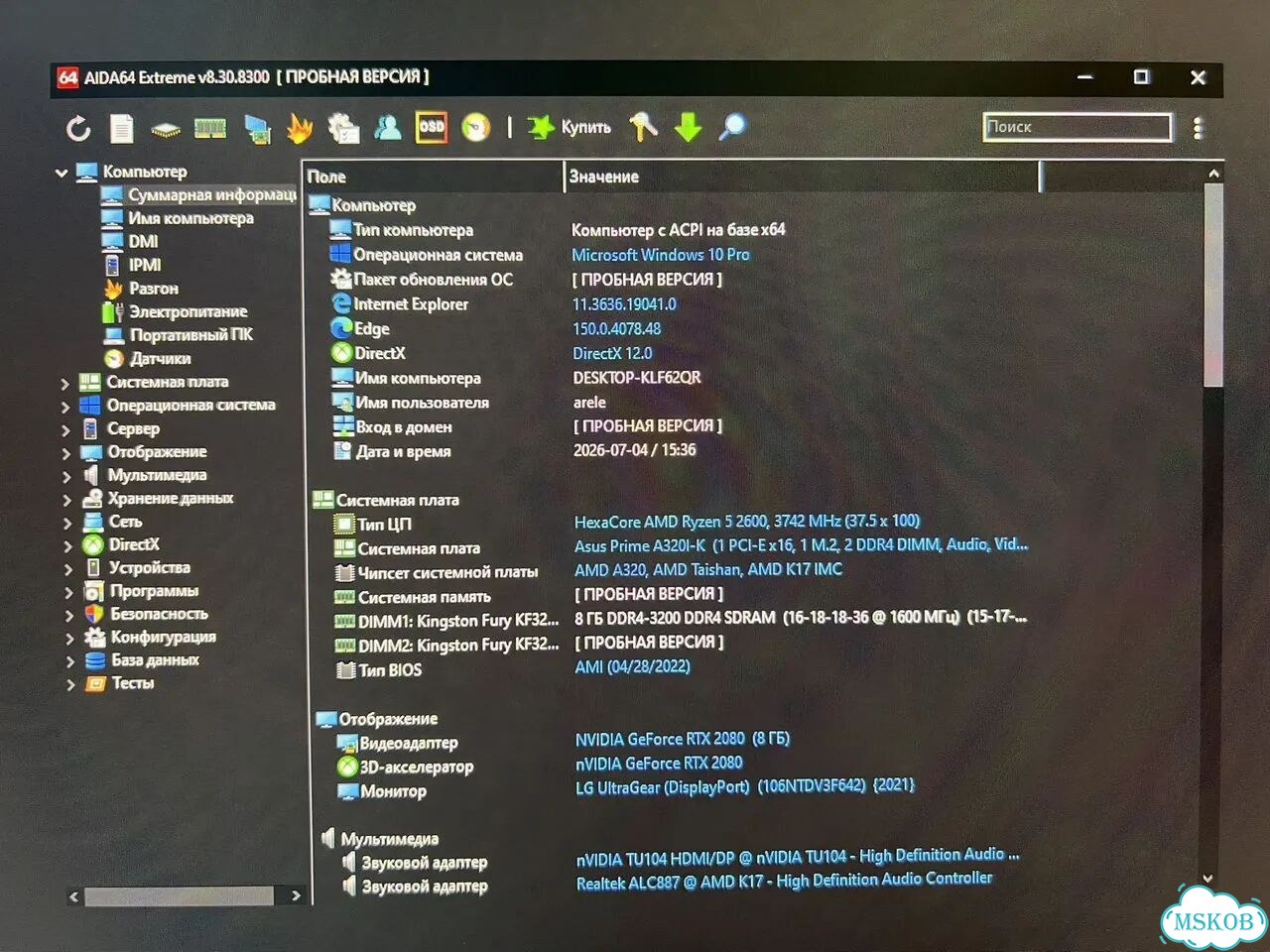Screen dimensions: 1270x952
Task: Click the Купить buy button
Action: click(570, 127)
